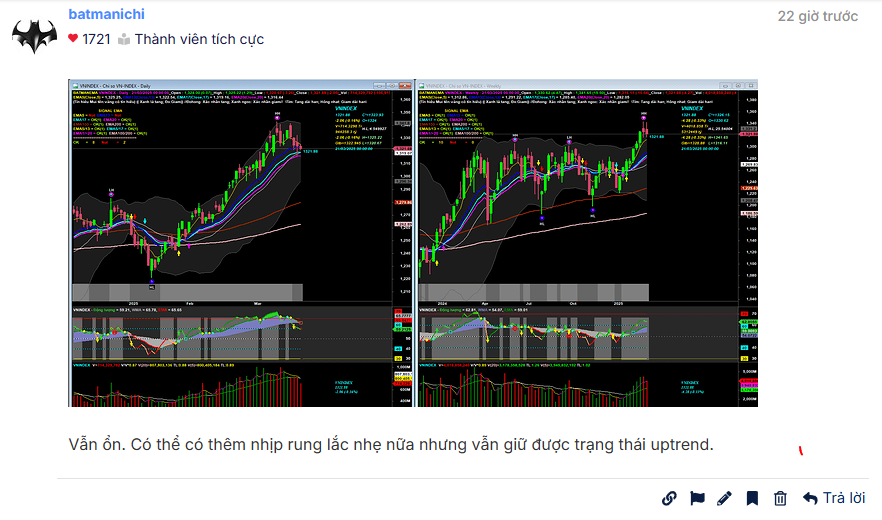This screenshot has height=520, width=882.
Task: Click the 'Thành viên tích cực' member title
Action: (x=199, y=39)
